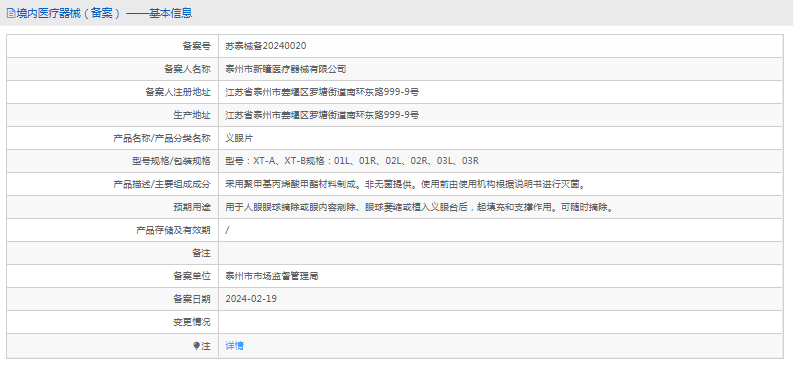Image resolution: width=793 pixels, height=367 pixels.
Task: Select the record number 苏泰械备20240020
Action: [x=266, y=46]
